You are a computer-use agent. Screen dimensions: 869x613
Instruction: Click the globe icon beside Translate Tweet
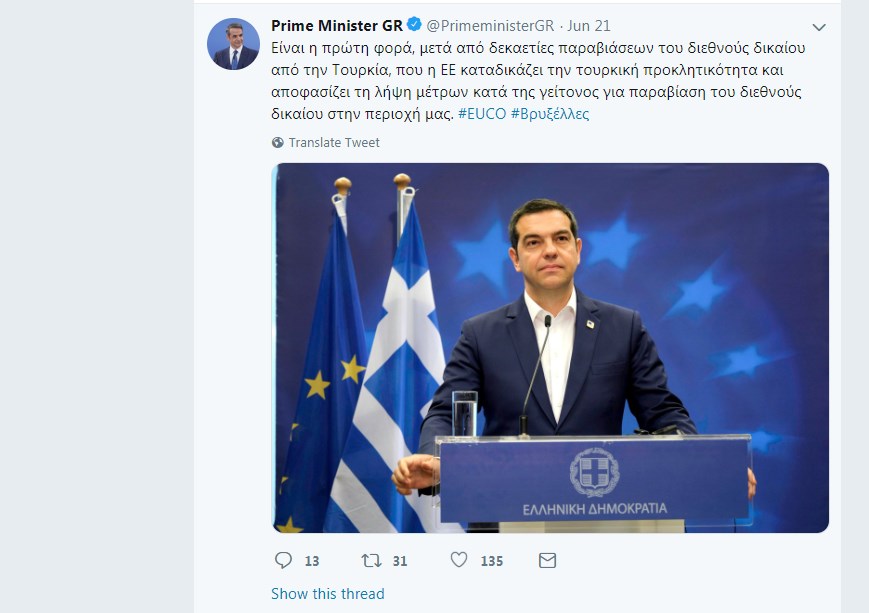(x=278, y=142)
